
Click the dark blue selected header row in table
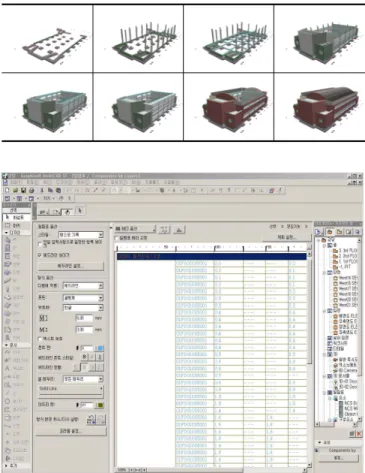tap(211, 256)
